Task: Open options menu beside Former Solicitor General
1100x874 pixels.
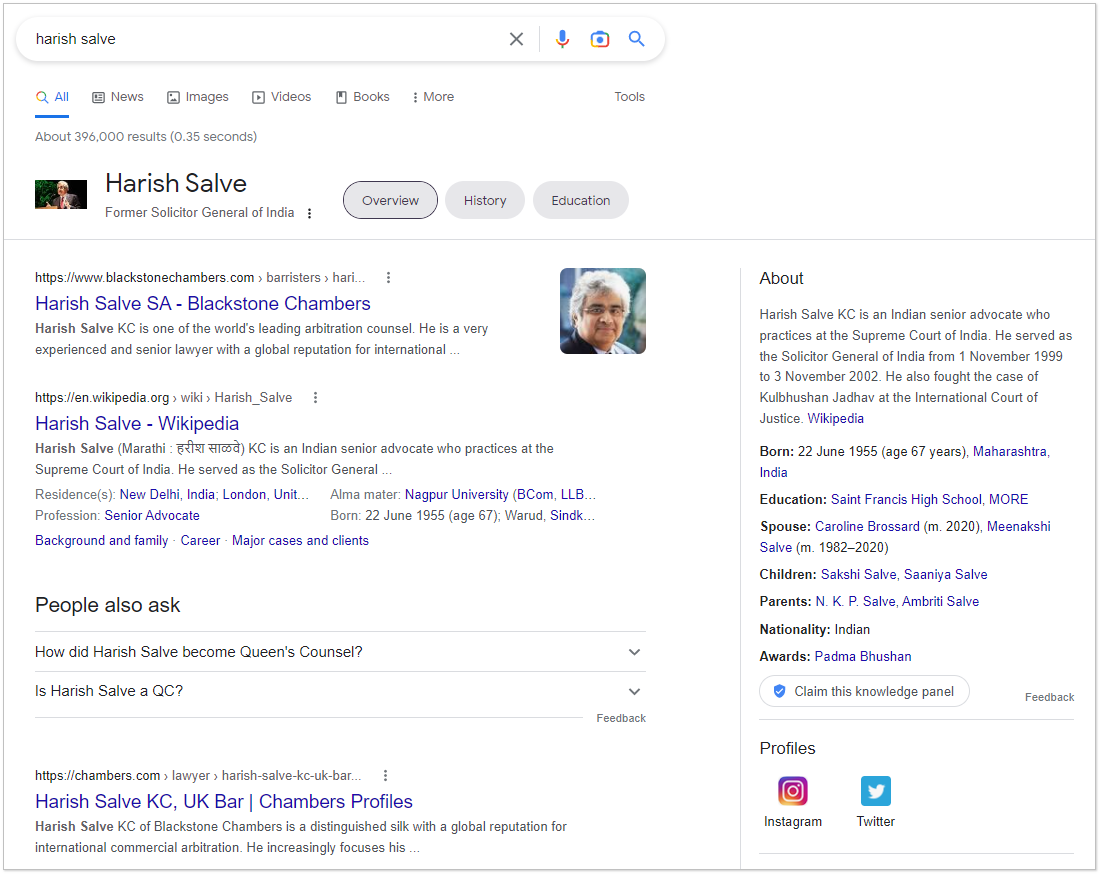Action: pyautogui.click(x=309, y=213)
